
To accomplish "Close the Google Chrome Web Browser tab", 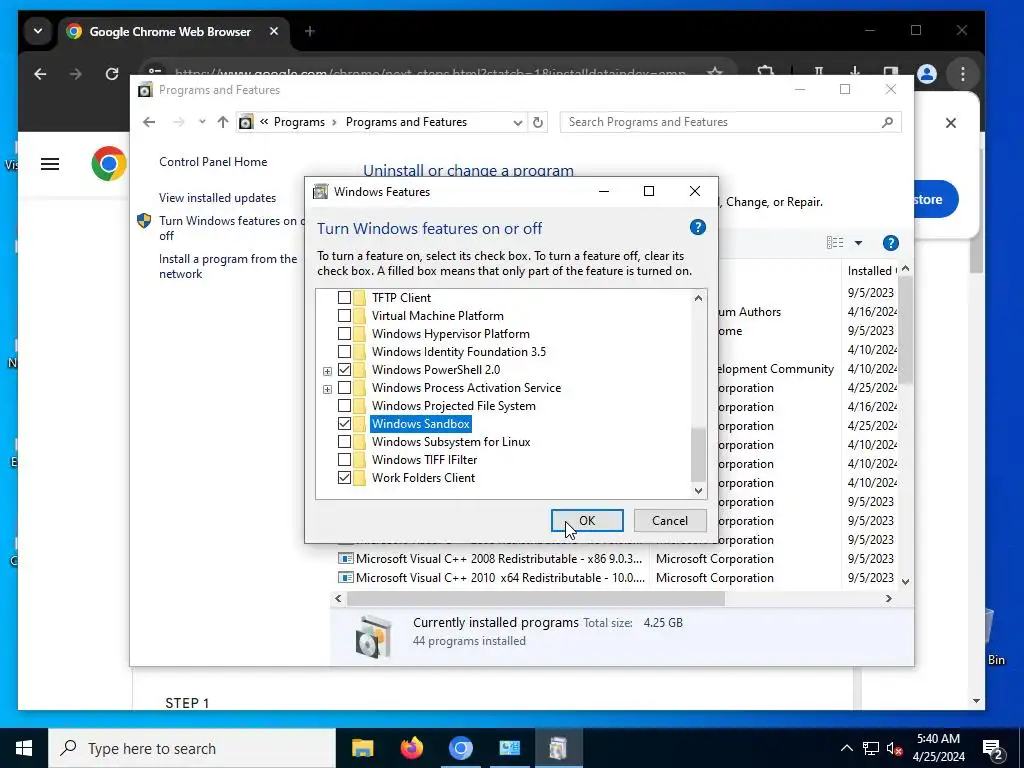I will [x=274, y=31].
